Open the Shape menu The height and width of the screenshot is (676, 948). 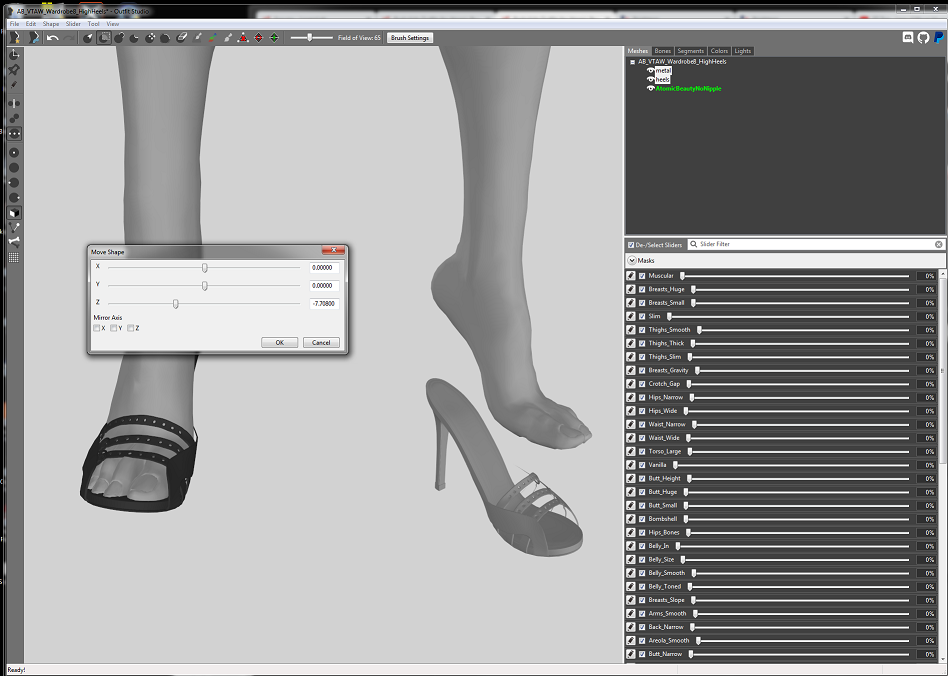click(x=51, y=24)
